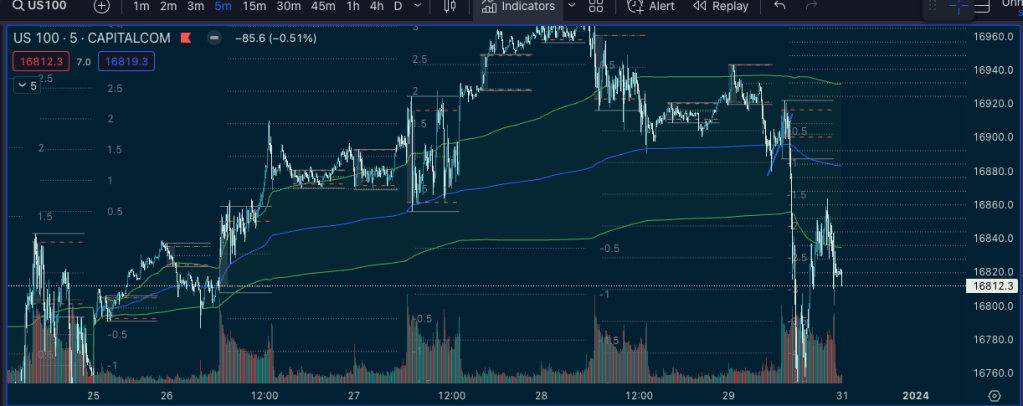The height and width of the screenshot is (406, 1023).
Task: Click the red flag next to CAPITALCOM
Action: tap(184, 39)
